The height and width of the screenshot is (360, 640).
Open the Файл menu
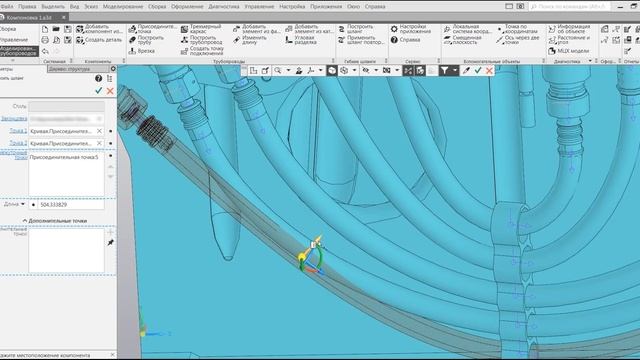coord(7,7)
